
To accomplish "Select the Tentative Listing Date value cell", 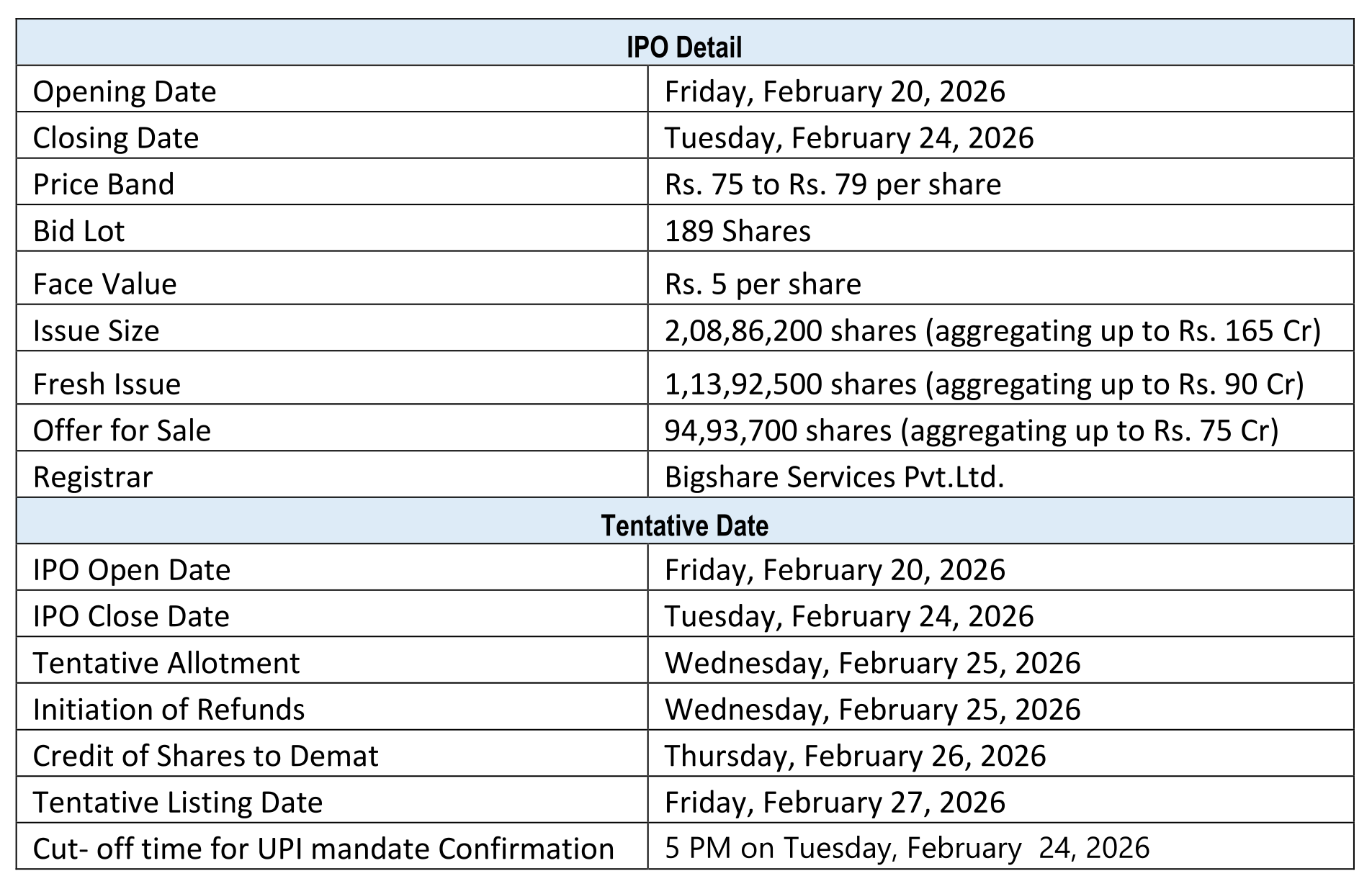I will 835,802.
